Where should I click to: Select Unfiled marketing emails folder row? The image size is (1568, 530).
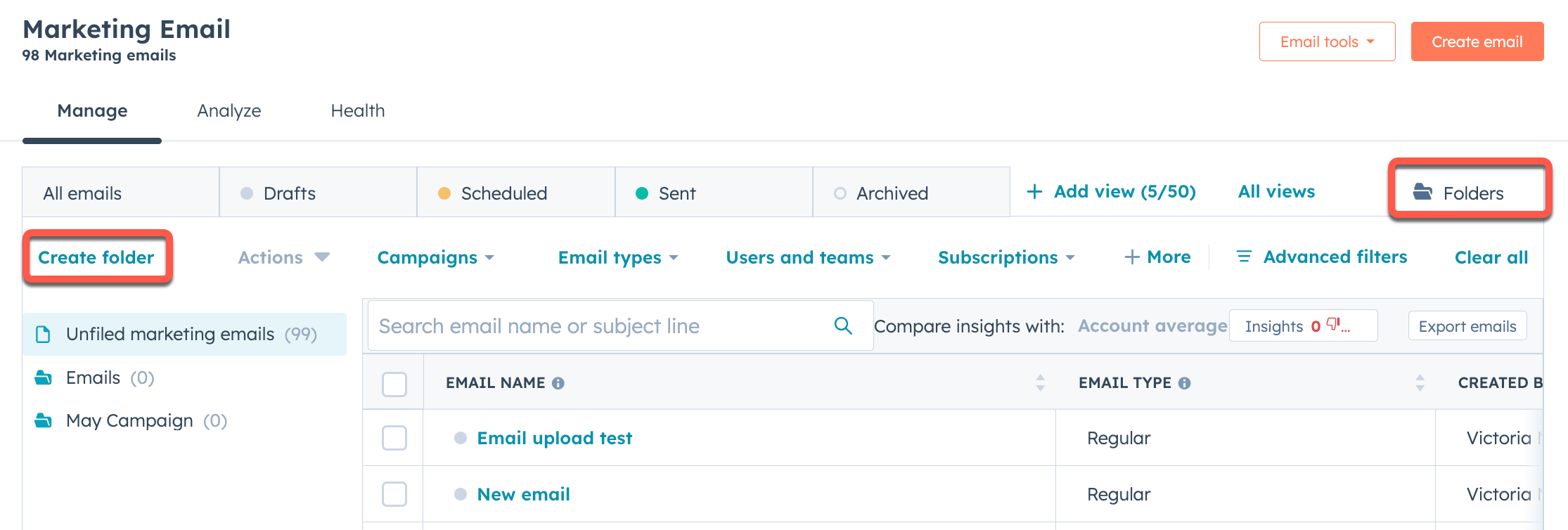[185, 334]
